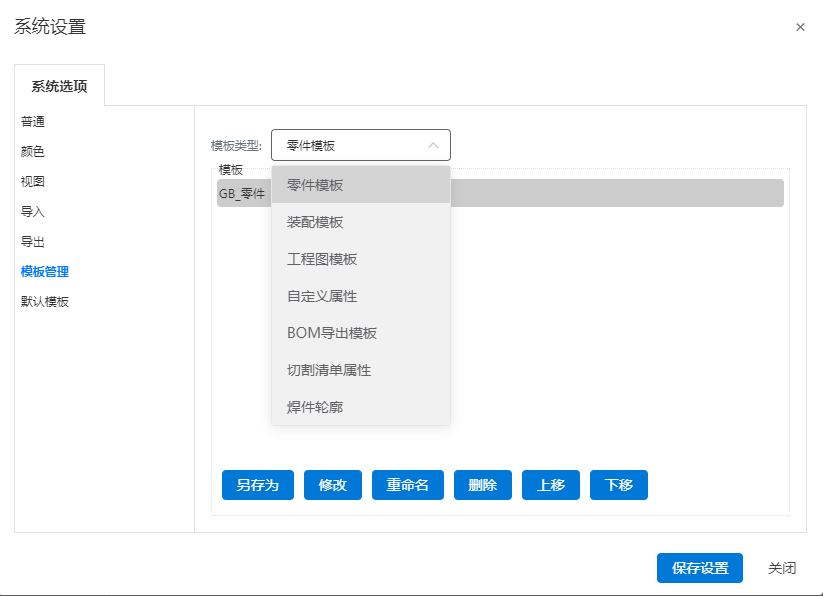Save the settings with 保存设置
This screenshot has height=596, width=823.
[x=700, y=568]
